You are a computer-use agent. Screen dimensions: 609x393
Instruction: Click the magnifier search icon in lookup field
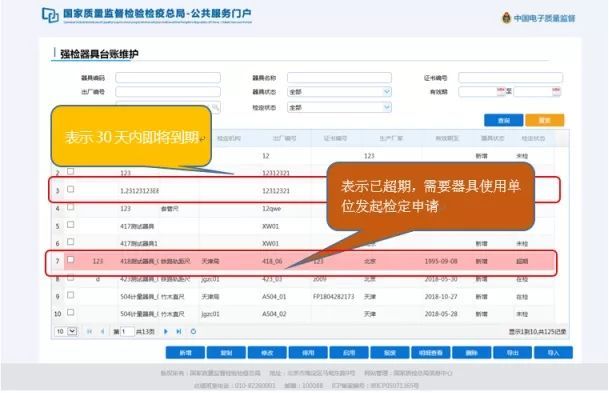tap(215, 107)
